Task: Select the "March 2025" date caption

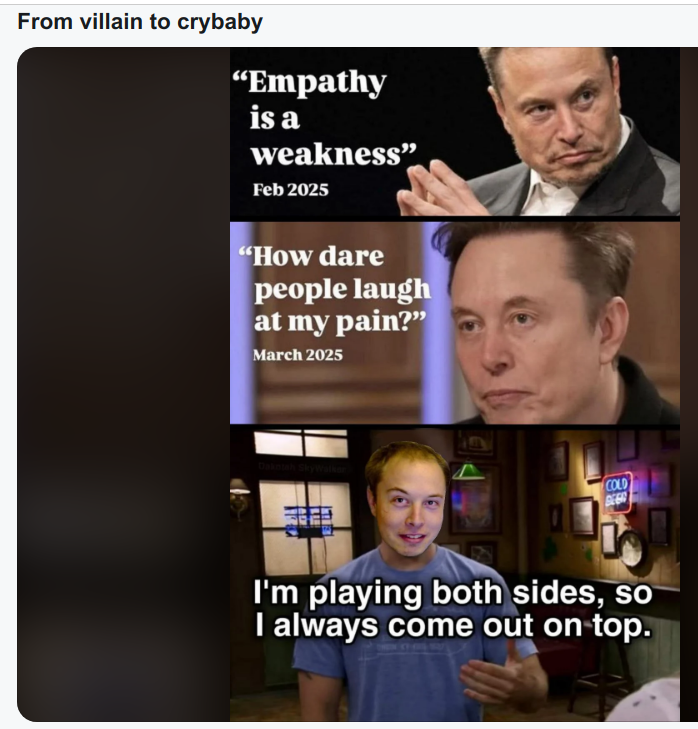Action: tap(298, 355)
